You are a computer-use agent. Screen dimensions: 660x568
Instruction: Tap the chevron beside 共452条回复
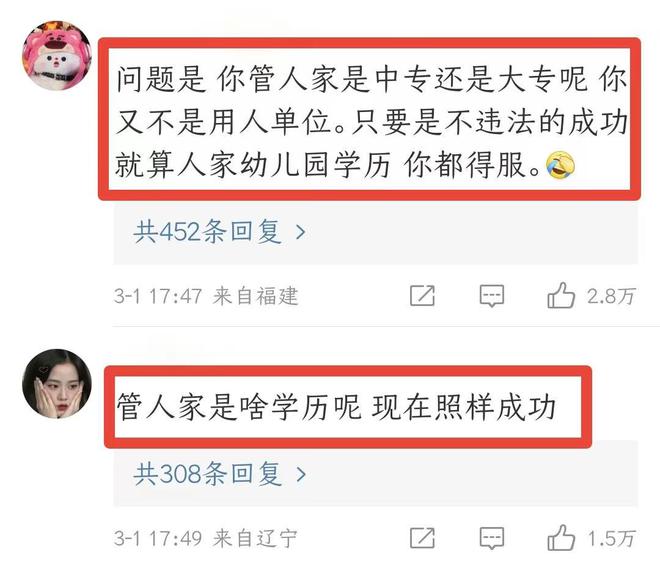click(x=301, y=232)
